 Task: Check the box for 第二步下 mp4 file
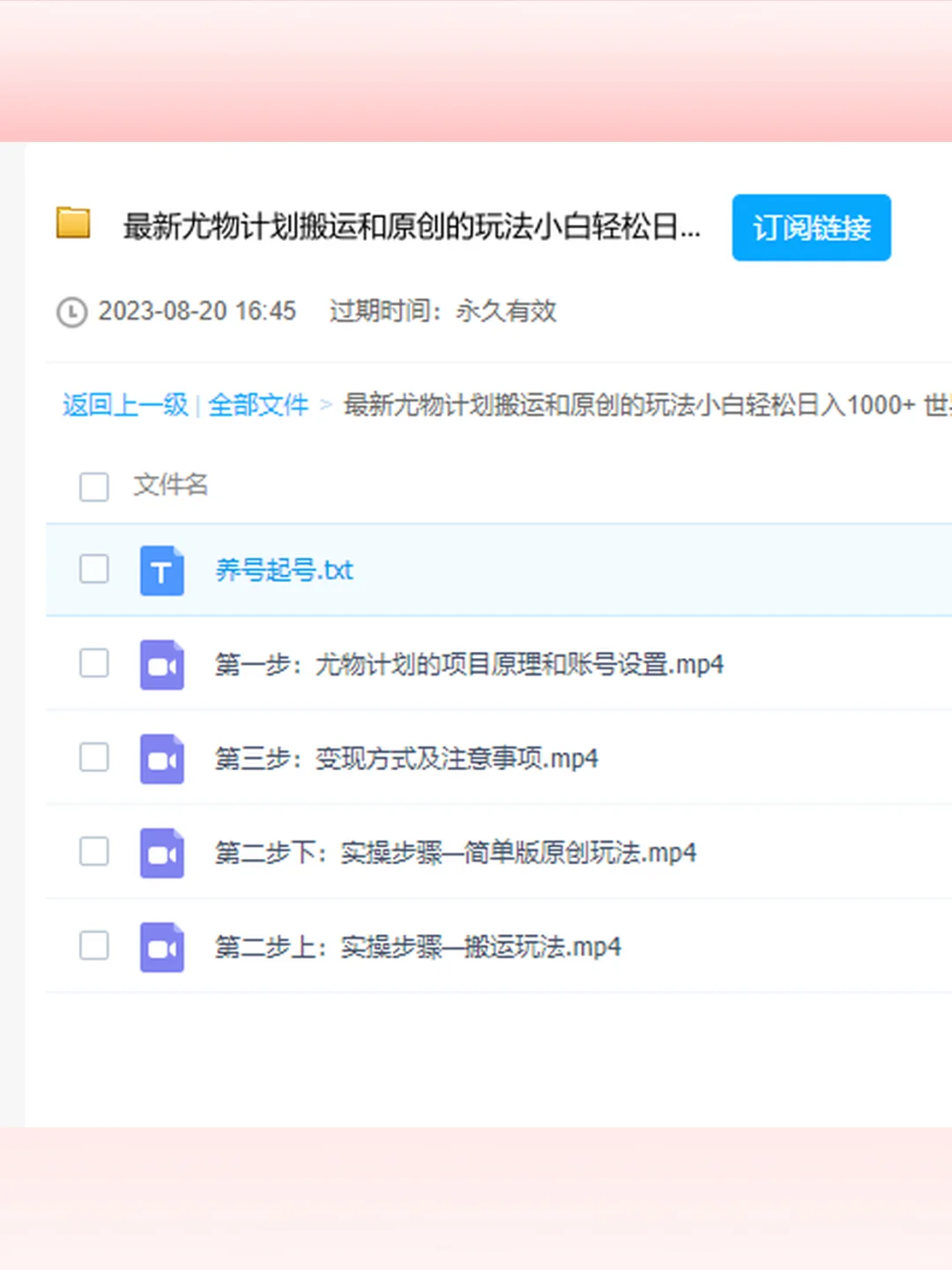(94, 851)
